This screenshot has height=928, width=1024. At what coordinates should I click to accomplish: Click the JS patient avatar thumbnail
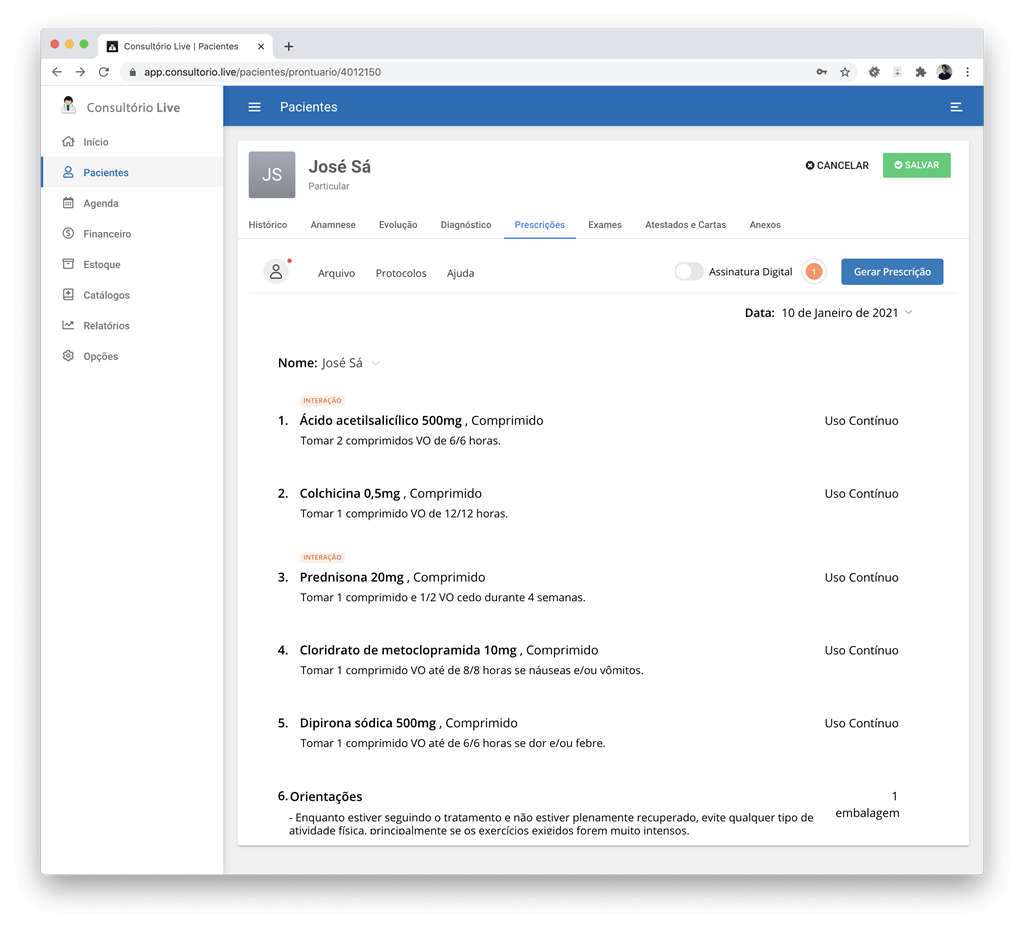[x=272, y=175]
